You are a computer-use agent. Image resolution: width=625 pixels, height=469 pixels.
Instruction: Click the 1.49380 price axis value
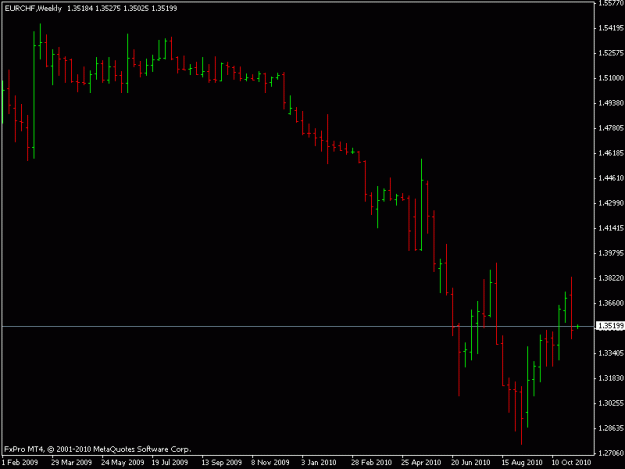[x=611, y=103]
